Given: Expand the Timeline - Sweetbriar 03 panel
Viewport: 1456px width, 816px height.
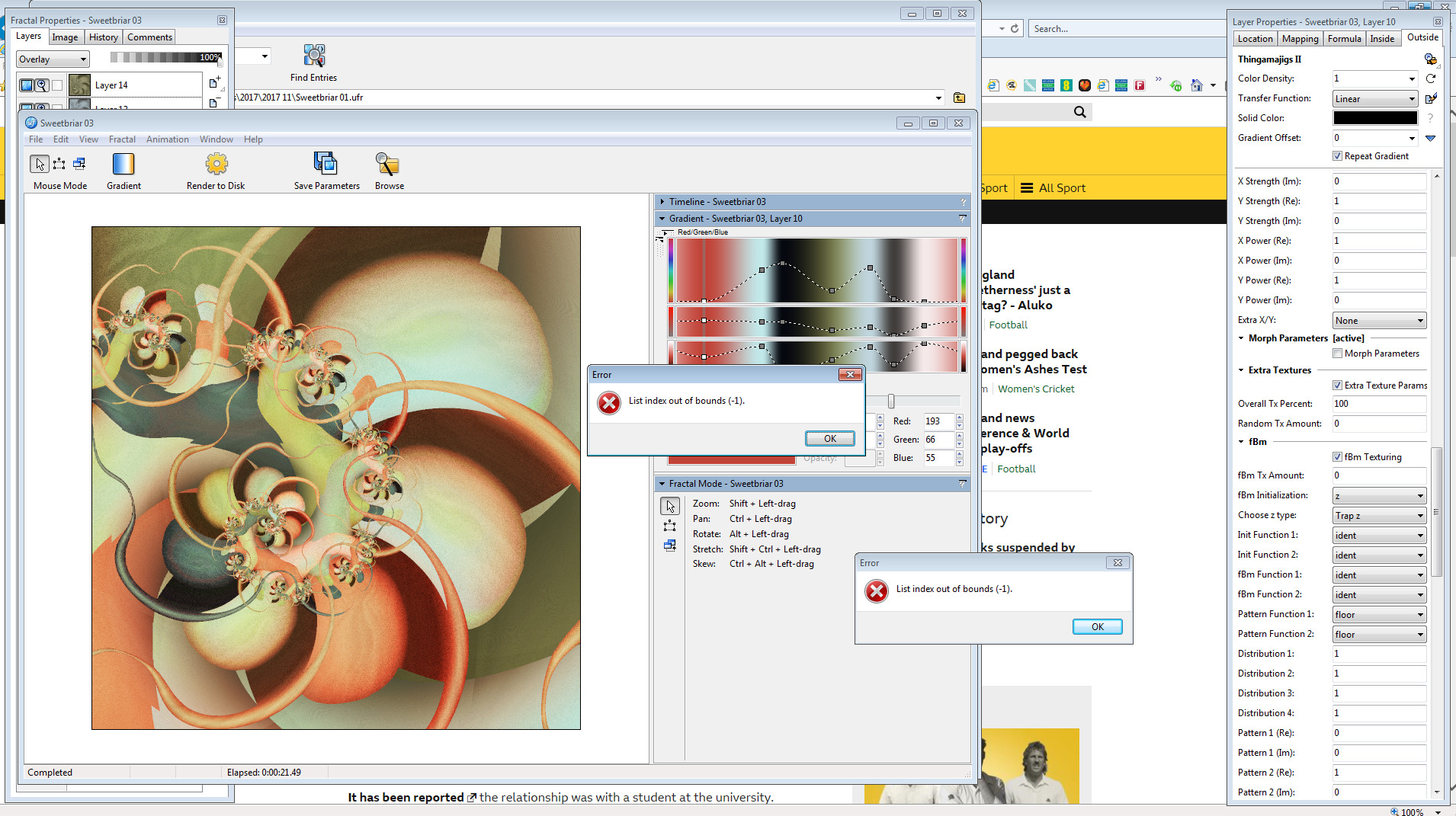Looking at the screenshot, I should point(662,202).
